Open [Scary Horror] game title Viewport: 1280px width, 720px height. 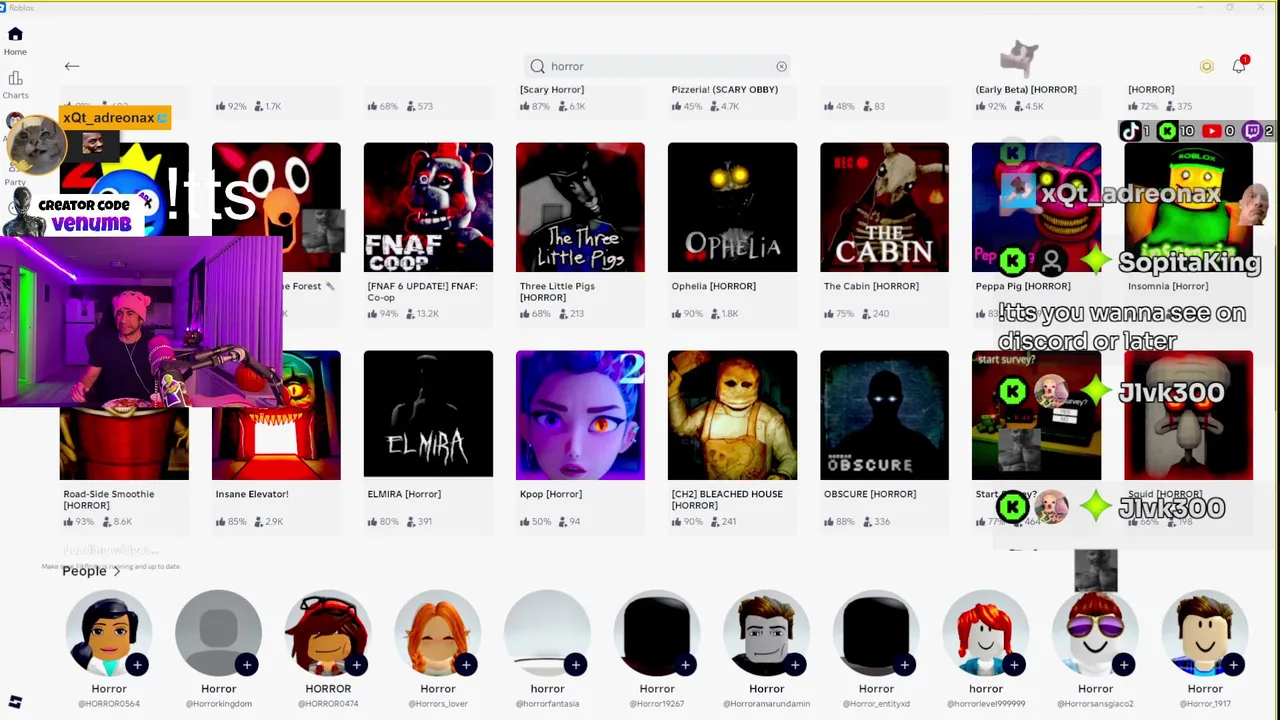(552, 89)
